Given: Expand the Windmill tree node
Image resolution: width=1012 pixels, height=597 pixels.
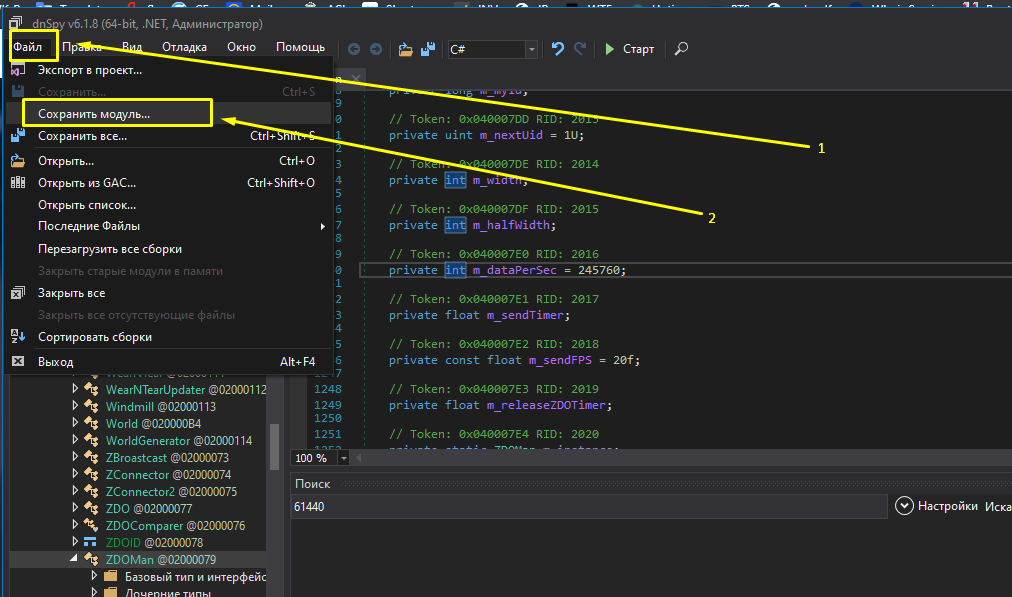Looking at the screenshot, I should [x=74, y=407].
